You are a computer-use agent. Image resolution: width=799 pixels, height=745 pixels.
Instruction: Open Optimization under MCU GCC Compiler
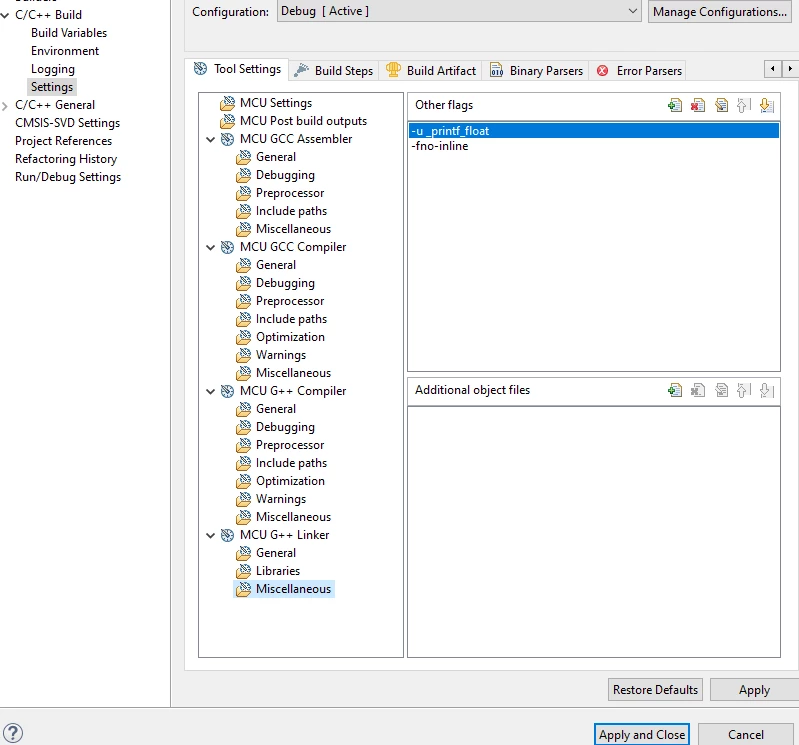pyautogui.click(x=290, y=337)
